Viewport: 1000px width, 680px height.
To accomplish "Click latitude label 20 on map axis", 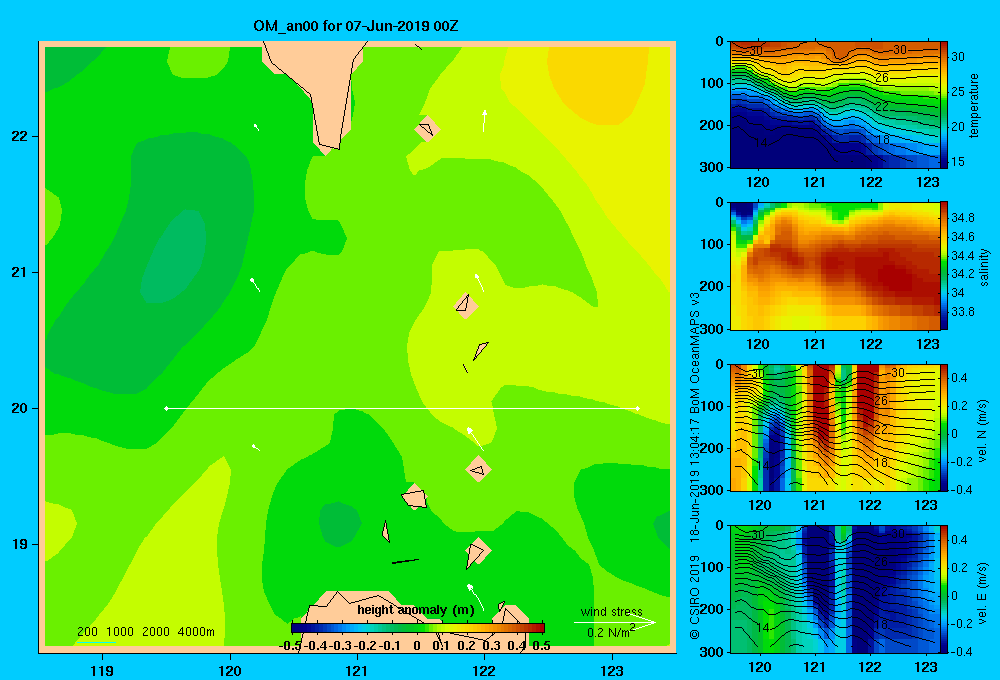I will (20, 408).
